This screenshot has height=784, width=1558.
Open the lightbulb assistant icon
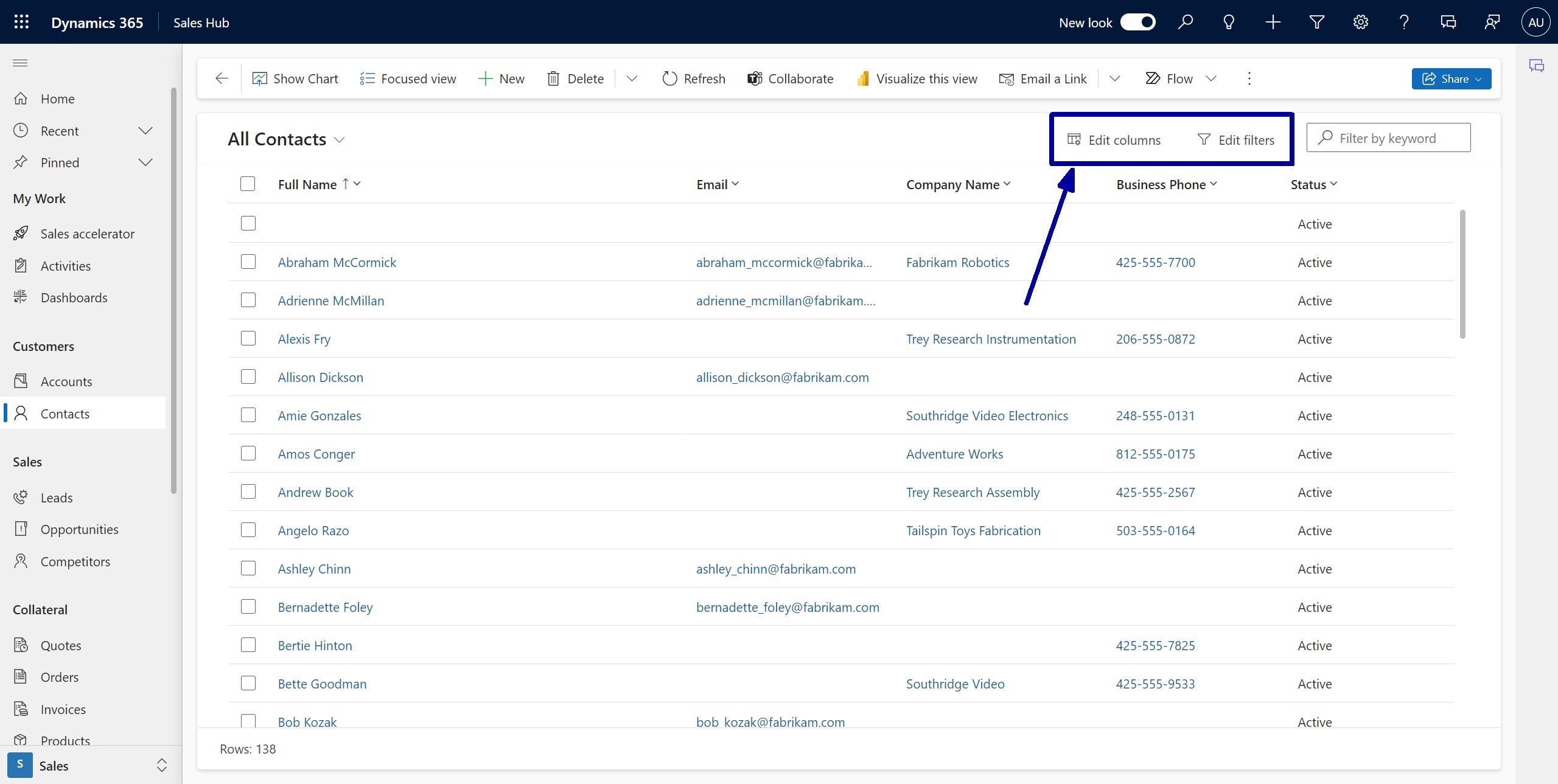pyautogui.click(x=1229, y=23)
